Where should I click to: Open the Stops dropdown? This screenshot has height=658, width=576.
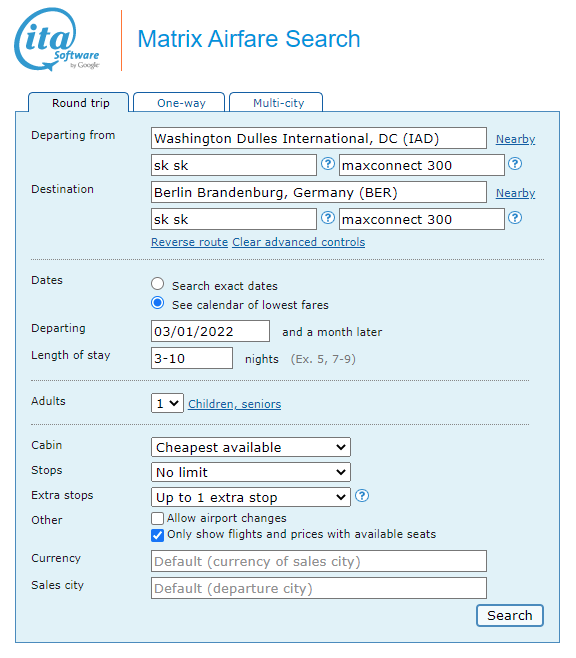(250, 472)
